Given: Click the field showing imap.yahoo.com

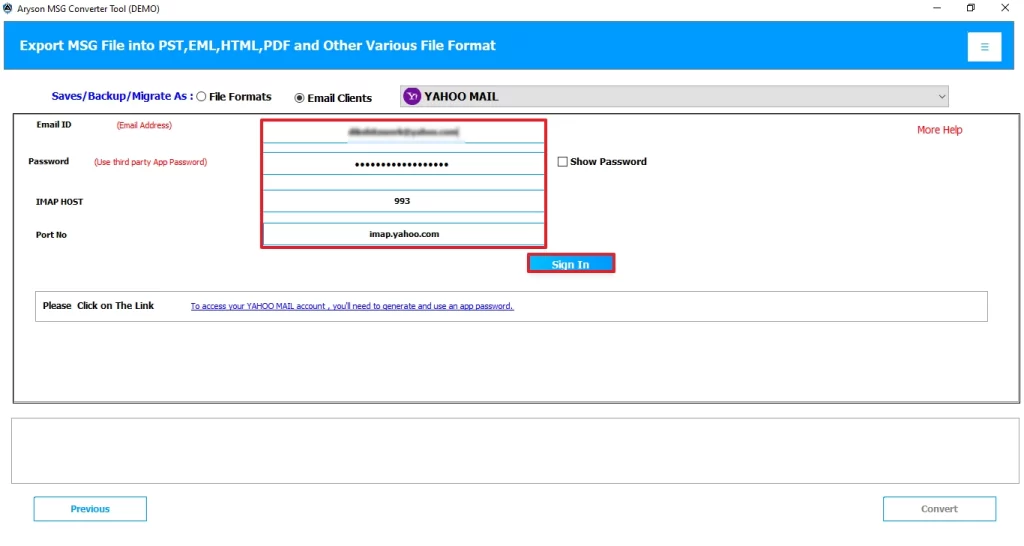Looking at the screenshot, I should pyautogui.click(x=404, y=234).
